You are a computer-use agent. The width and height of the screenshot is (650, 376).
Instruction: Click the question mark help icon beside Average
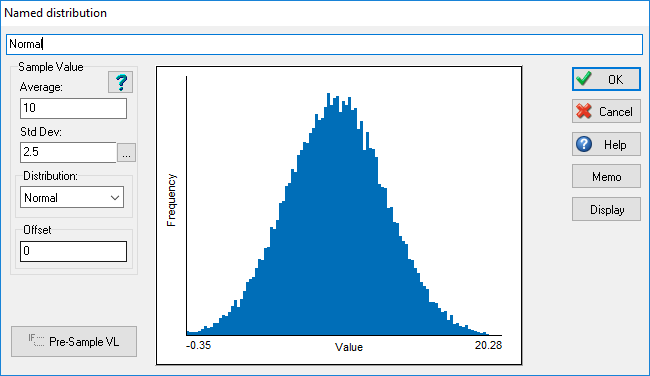point(120,82)
